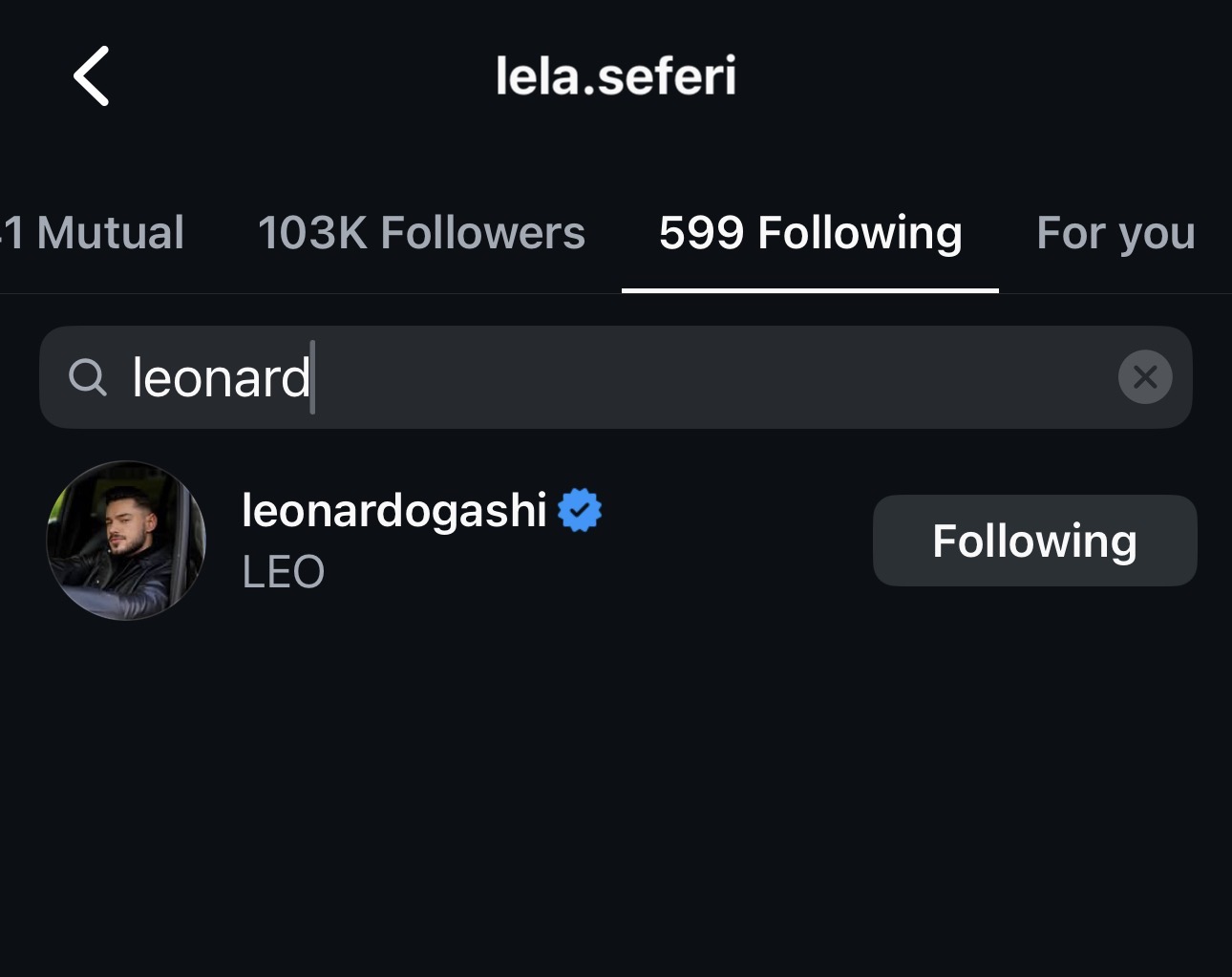Click the text cursor after 'leonard'

pyautogui.click(x=313, y=377)
